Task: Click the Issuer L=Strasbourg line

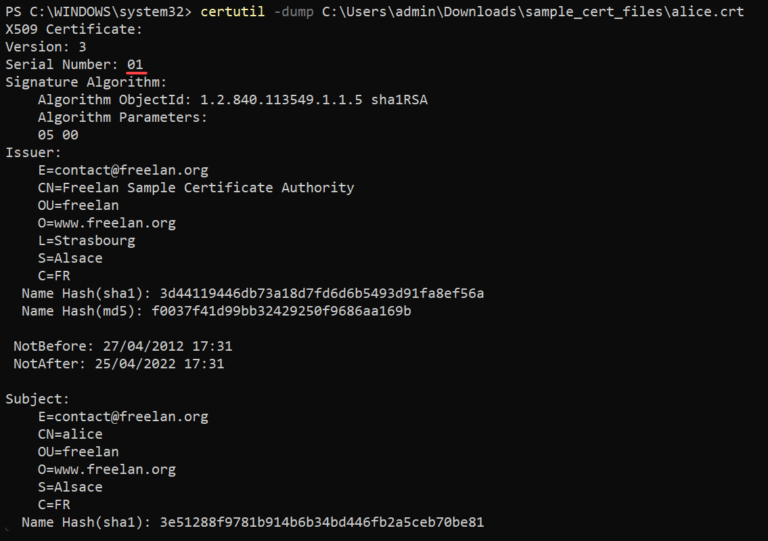Action: [87, 240]
